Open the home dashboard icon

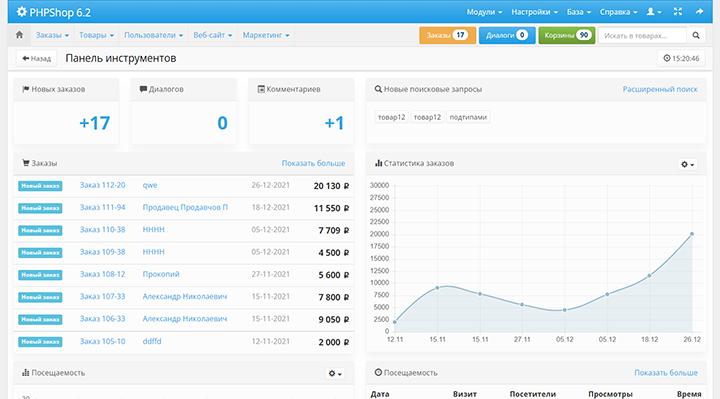pos(19,35)
